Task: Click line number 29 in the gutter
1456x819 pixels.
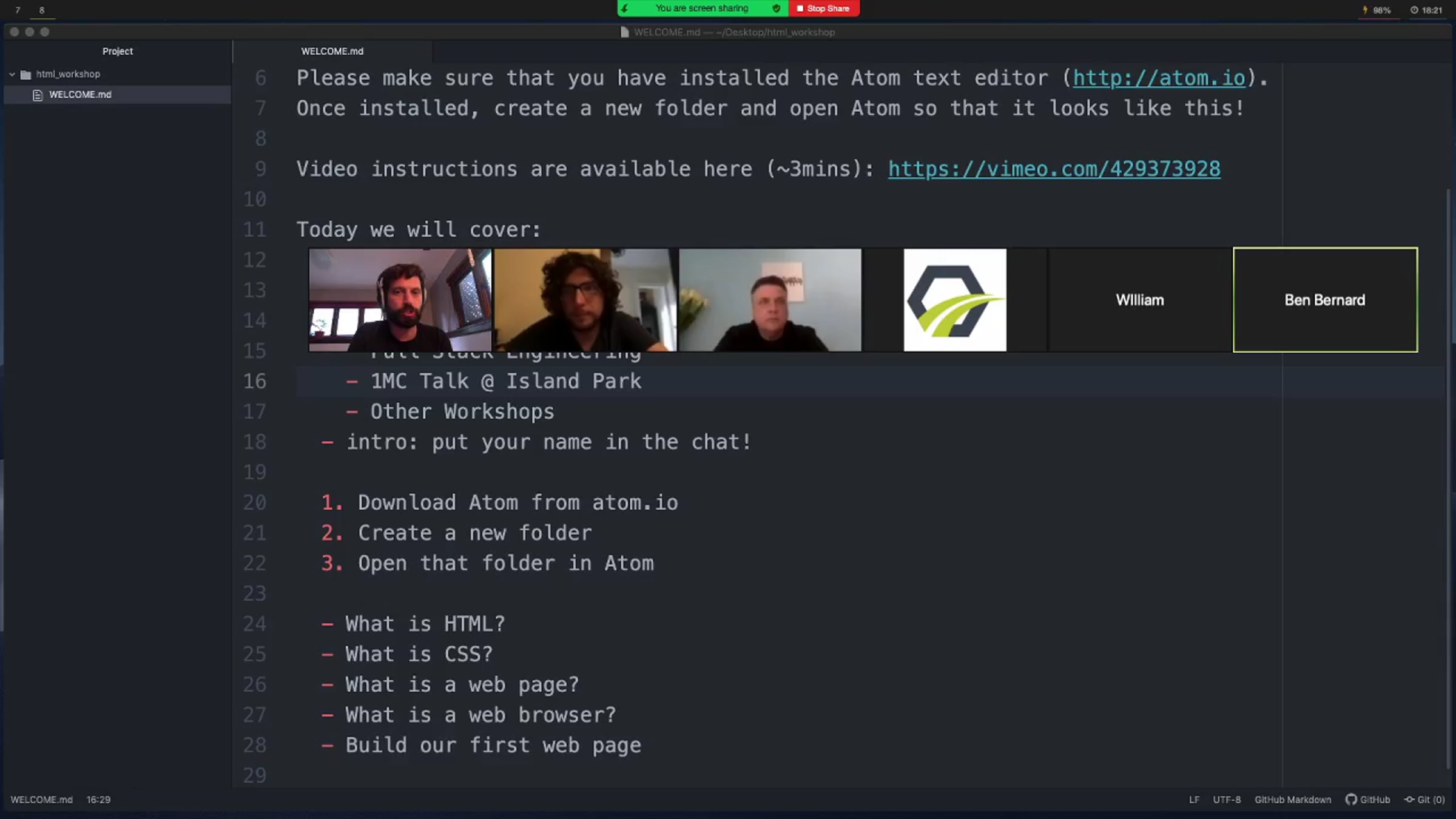Action: [255, 776]
